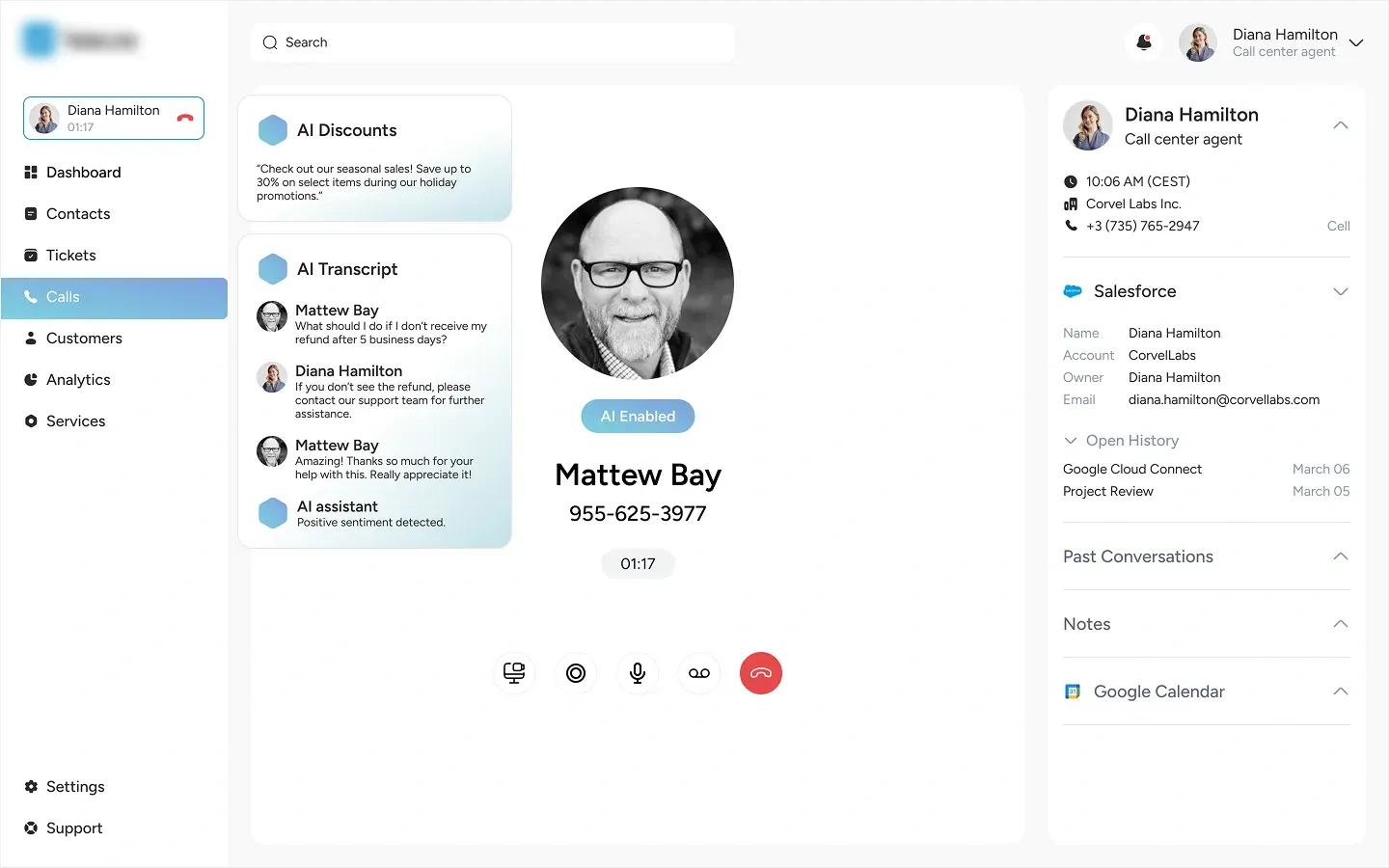Select Calls in the sidebar

(62, 297)
